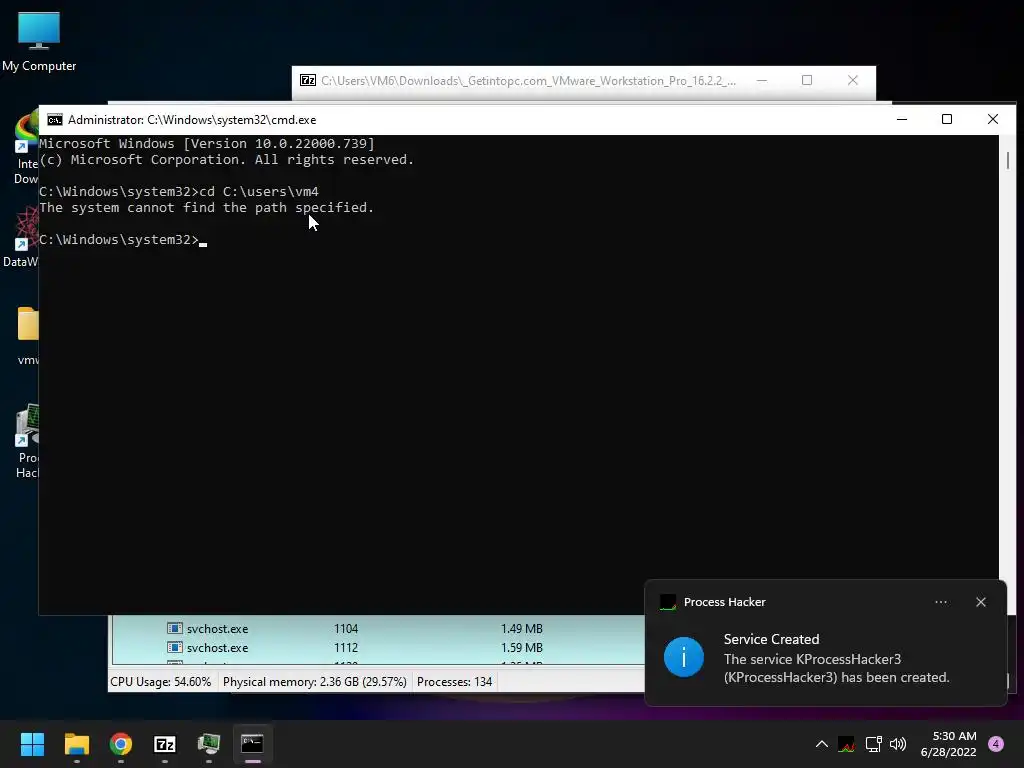Image resolution: width=1024 pixels, height=768 pixels.
Task: Minimize the cmd.exe window
Action: coord(902,120)
